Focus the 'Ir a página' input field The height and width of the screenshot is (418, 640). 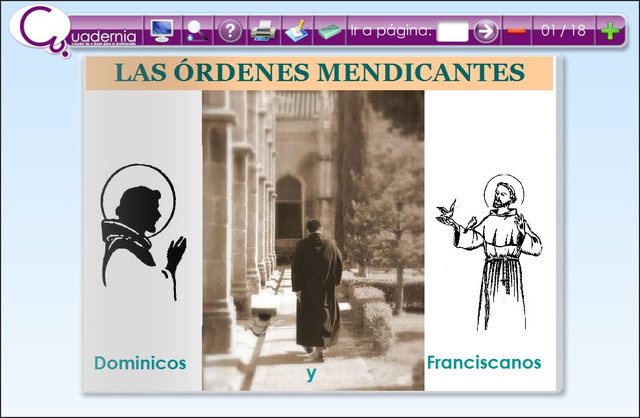coord(452,31)
